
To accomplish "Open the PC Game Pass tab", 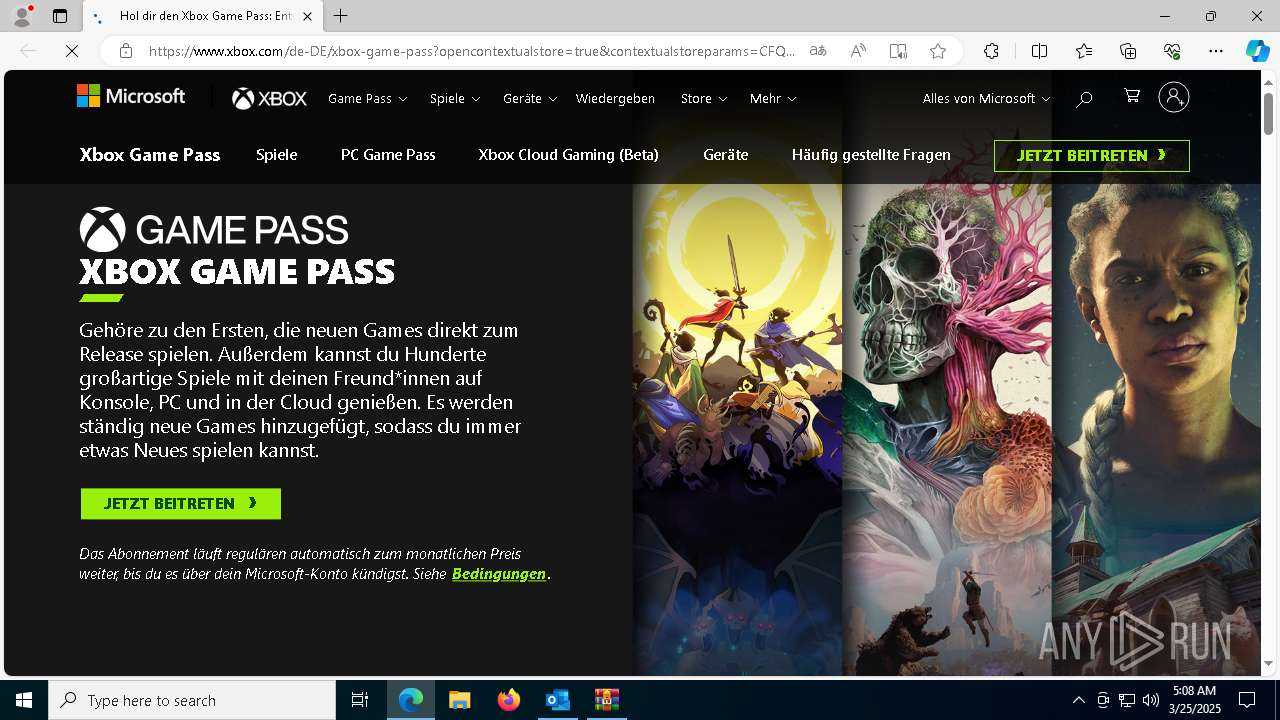I will click(388, 155).
